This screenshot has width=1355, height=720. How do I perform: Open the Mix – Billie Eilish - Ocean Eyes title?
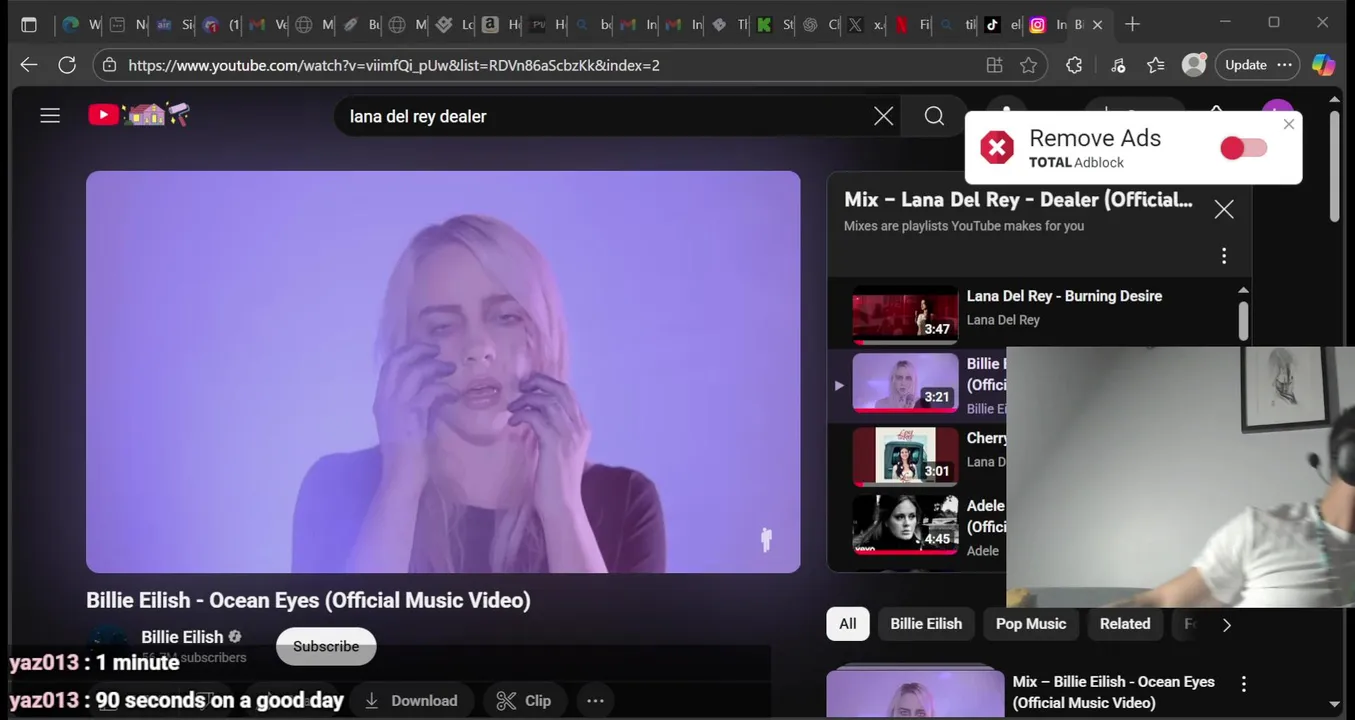(1113, 692)
